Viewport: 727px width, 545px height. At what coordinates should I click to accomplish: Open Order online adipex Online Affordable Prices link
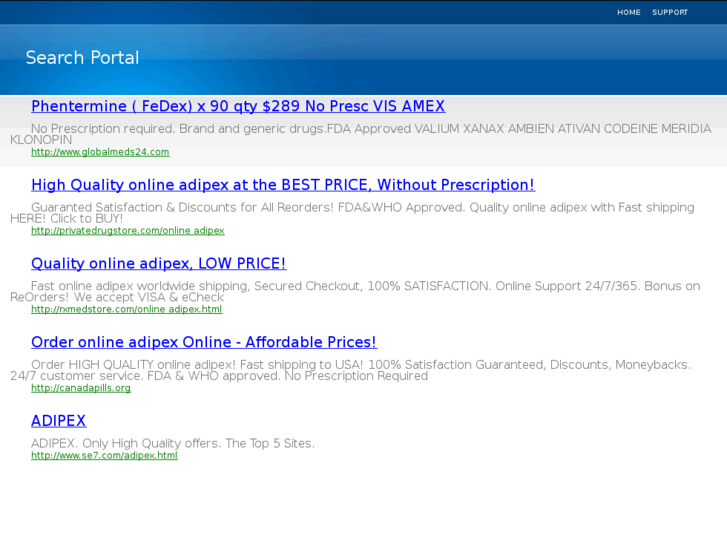[x=204, y=342]
